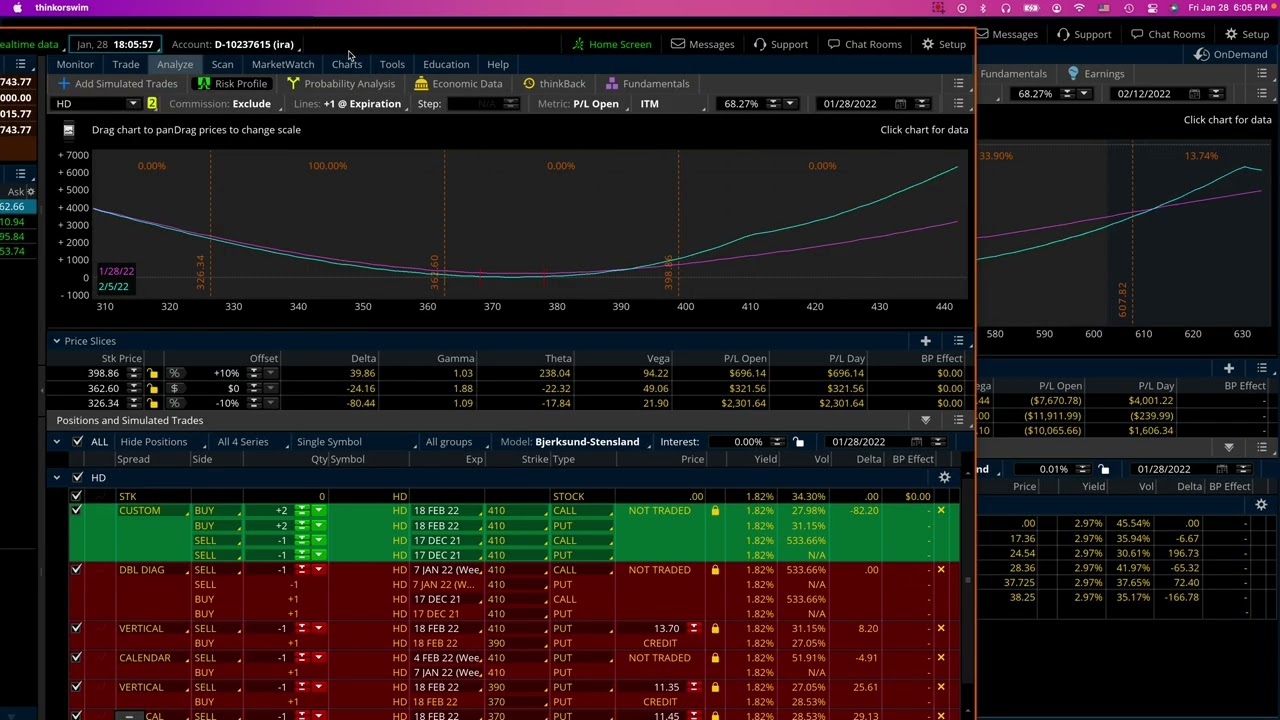
Task: Open the ITM dropdown
Action: (672, 104)
